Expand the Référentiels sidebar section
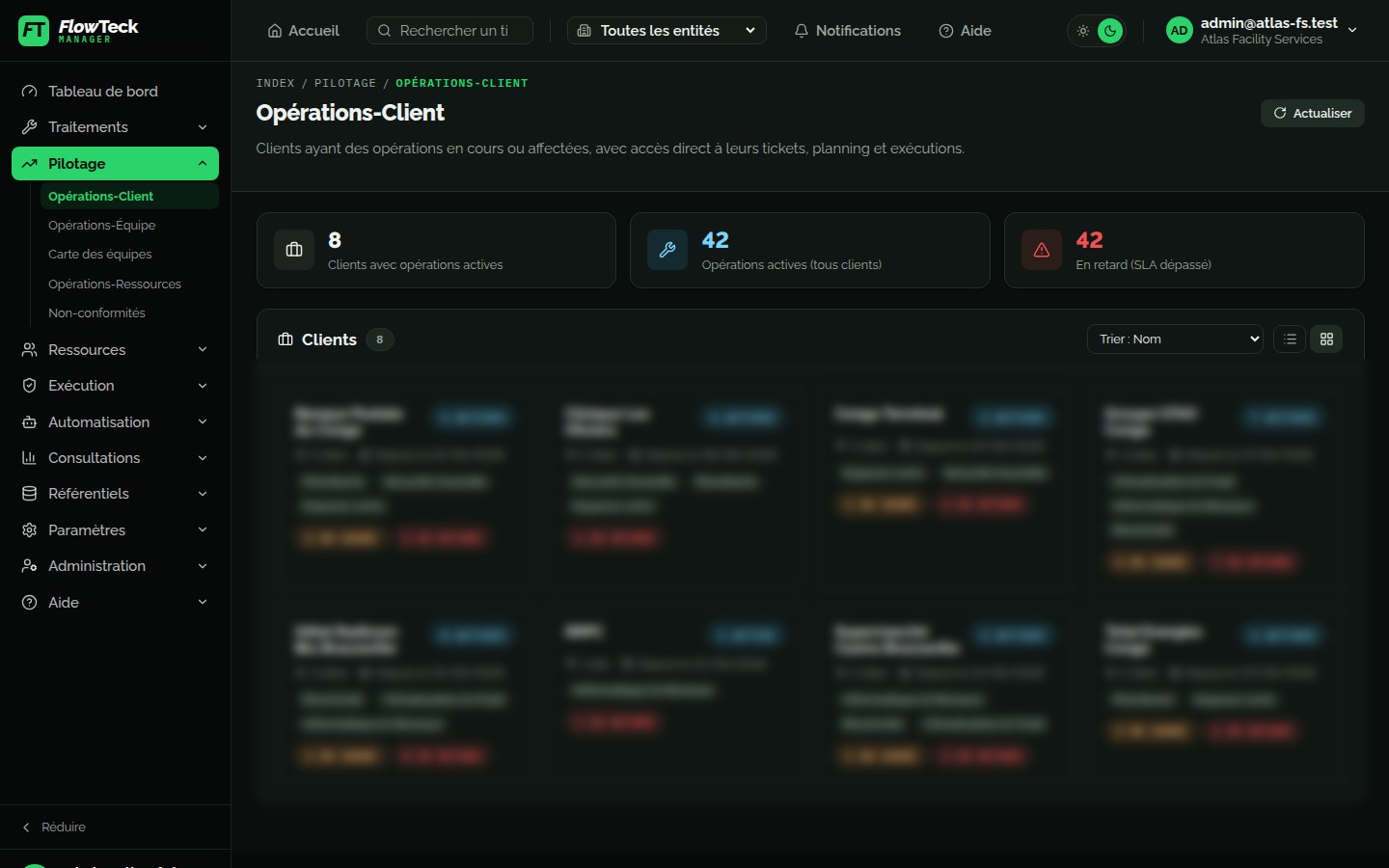This screenshot has height=868, width=1389. click(x=115, y=494)
